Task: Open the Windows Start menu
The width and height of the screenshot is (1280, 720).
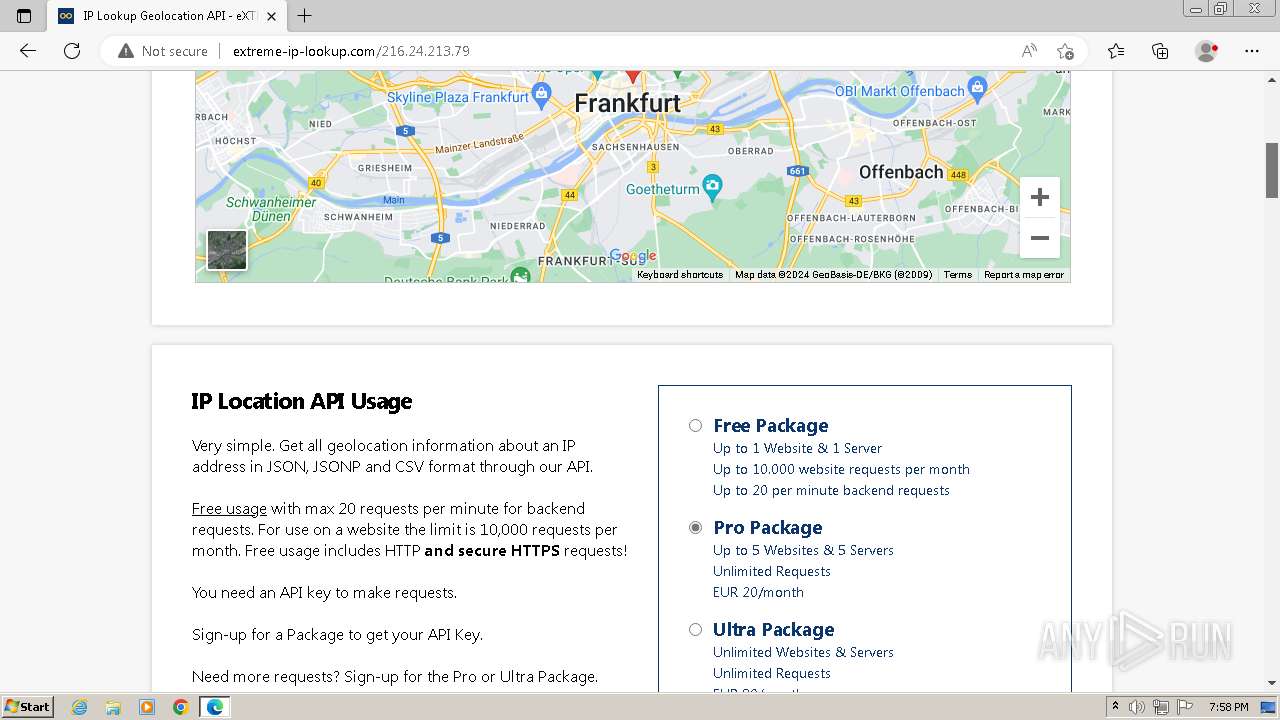Action: [x=27, y=707]
